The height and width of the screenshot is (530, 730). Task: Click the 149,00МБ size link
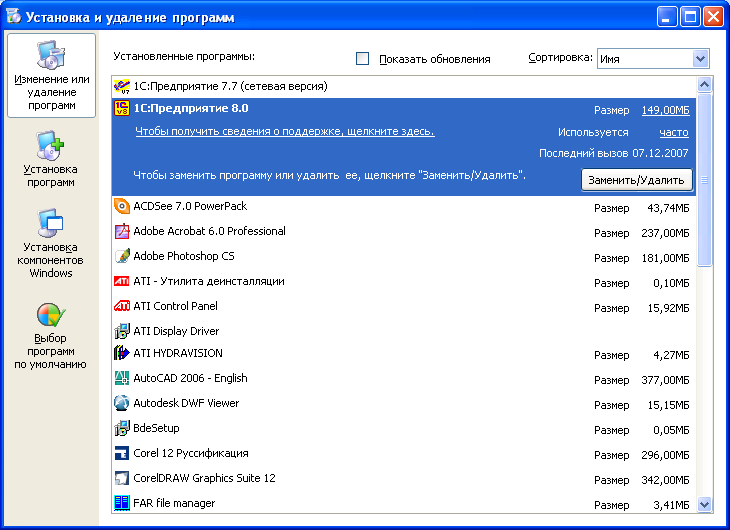point(665,110)
